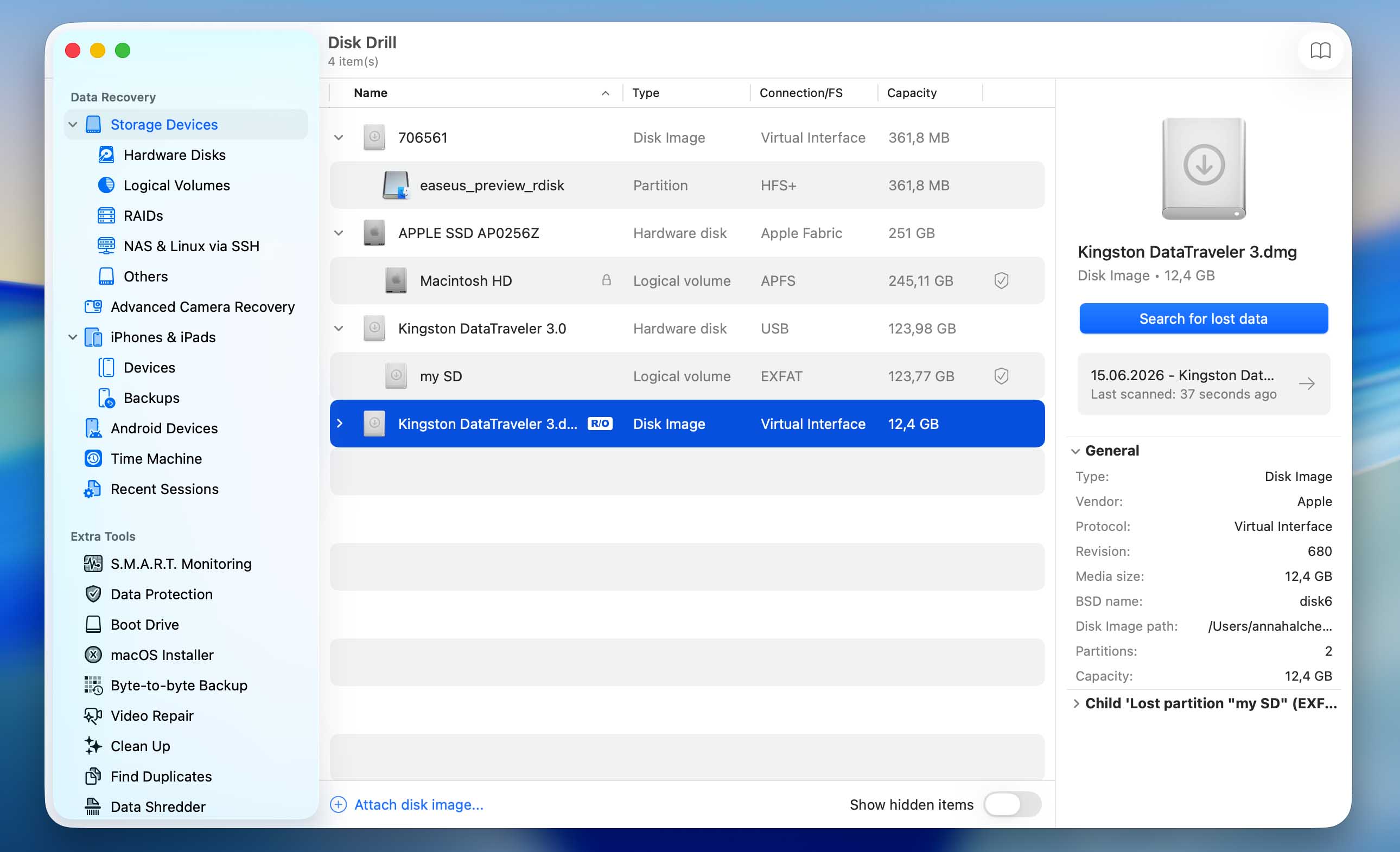This screenshot has height=852, width=1400.
Task: Open Recent Sessions in the sidebar
Action: tap(164, 489)
